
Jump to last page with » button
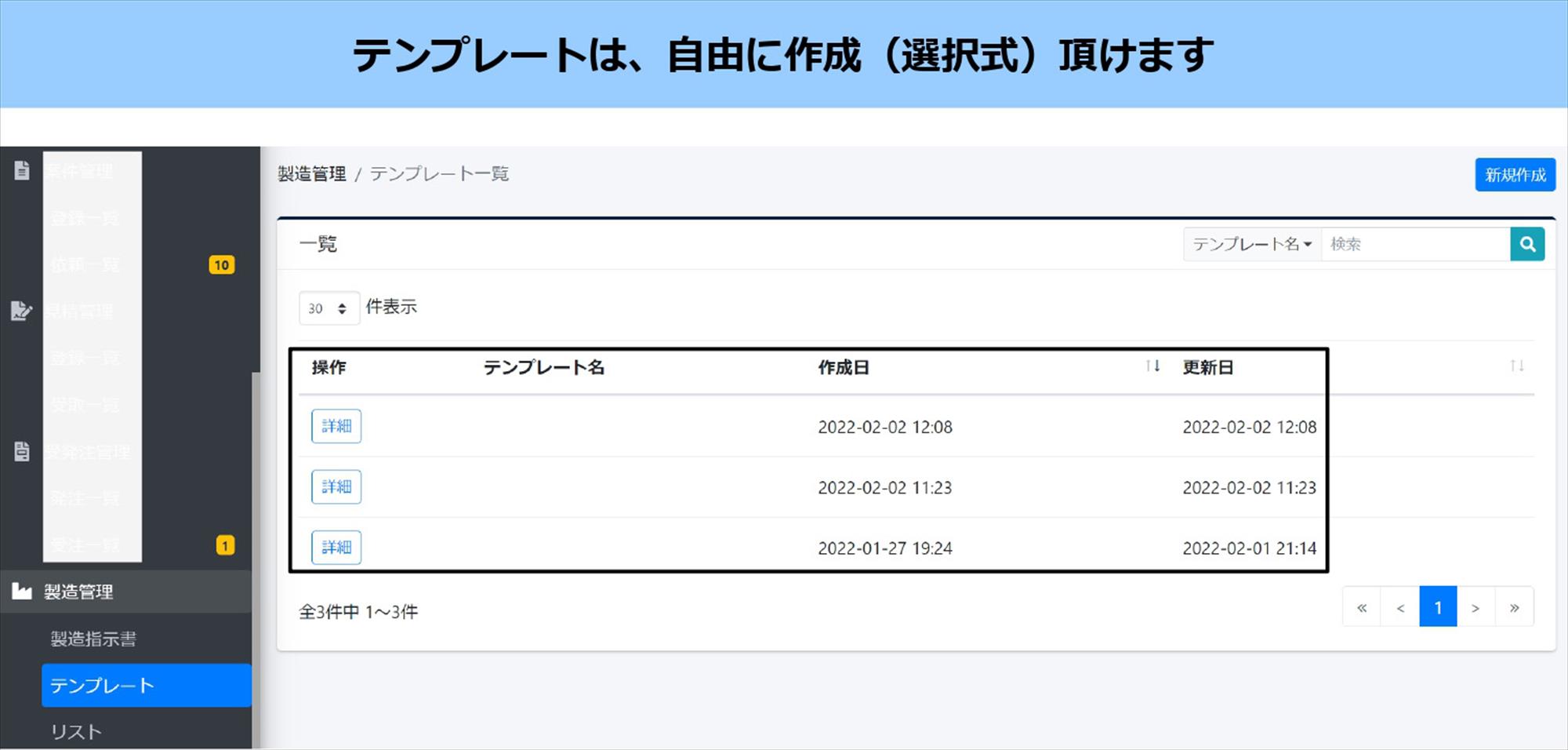(x=1515, y=607)
